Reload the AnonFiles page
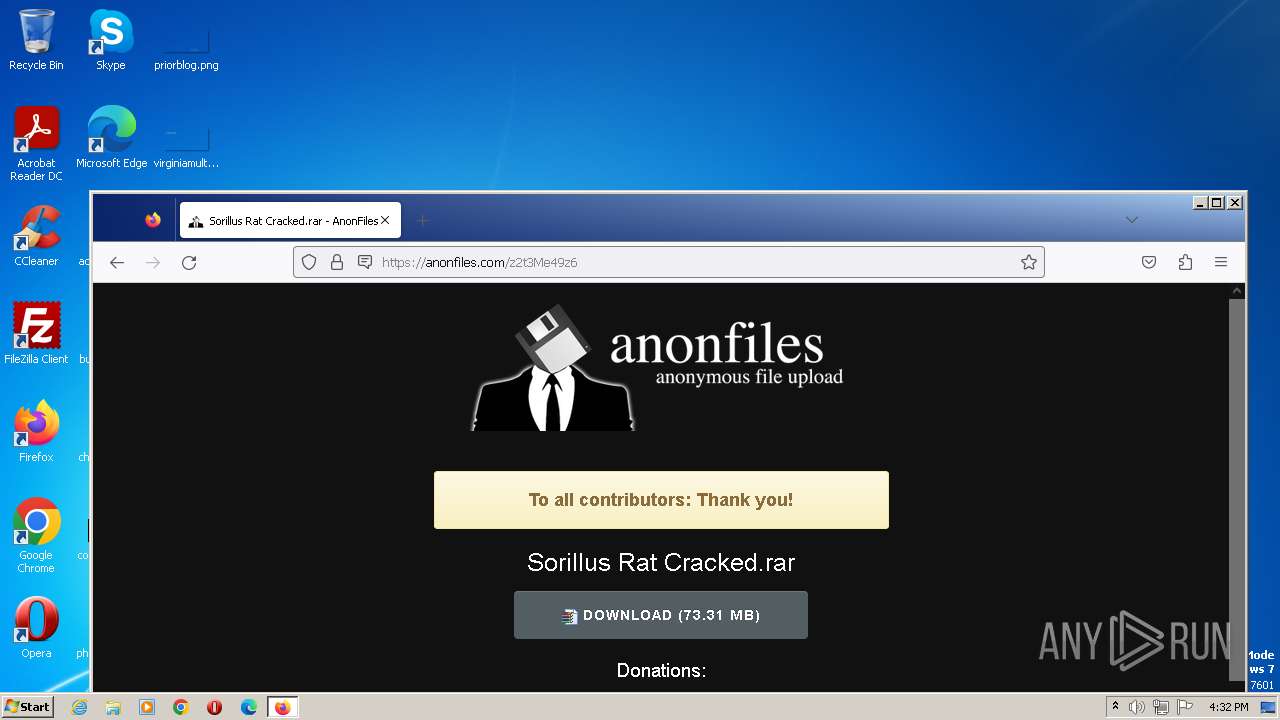Screen dimensions: 1280x720 (189, 262)
